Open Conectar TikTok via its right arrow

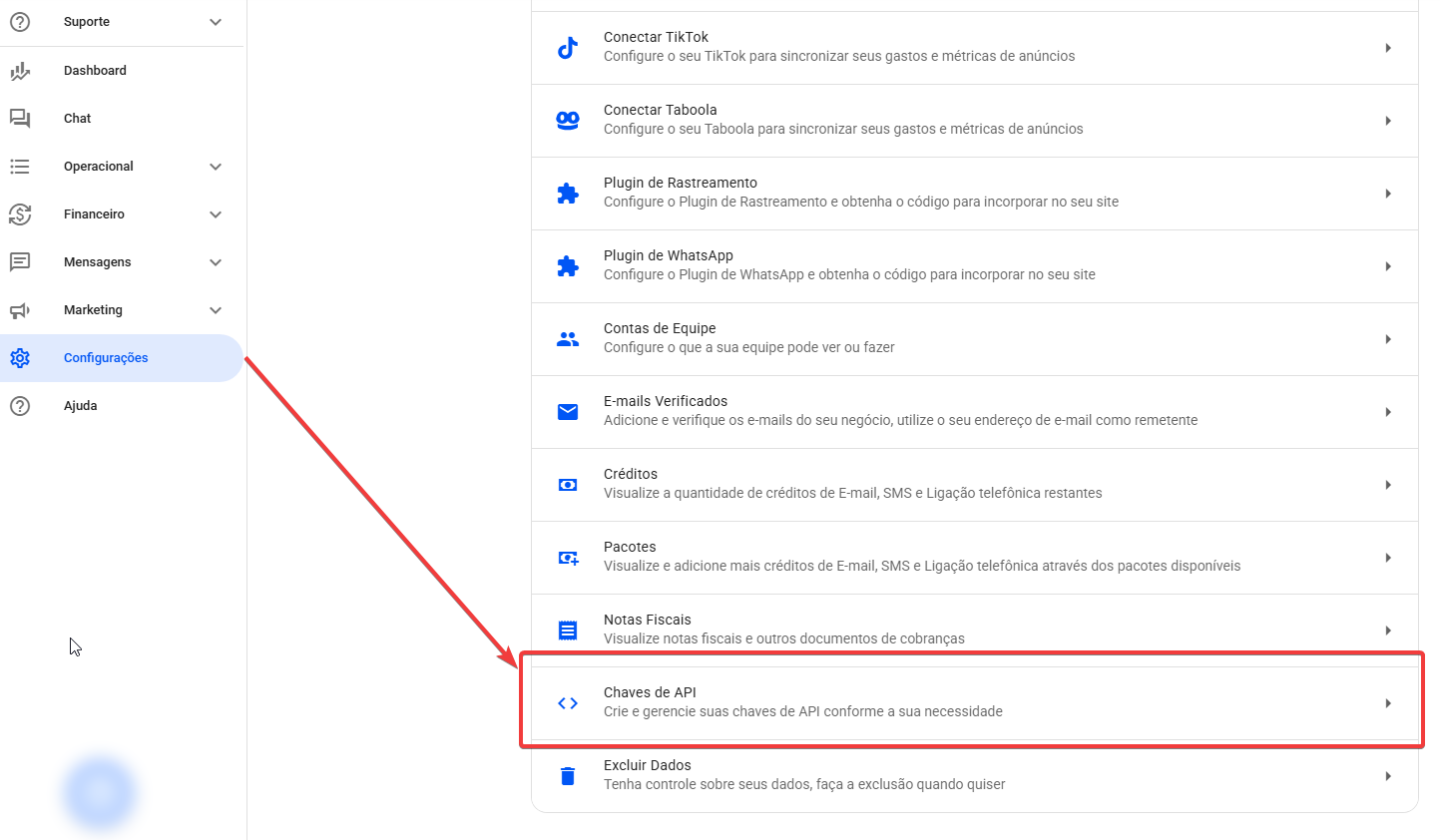[x=1388, y=48]
